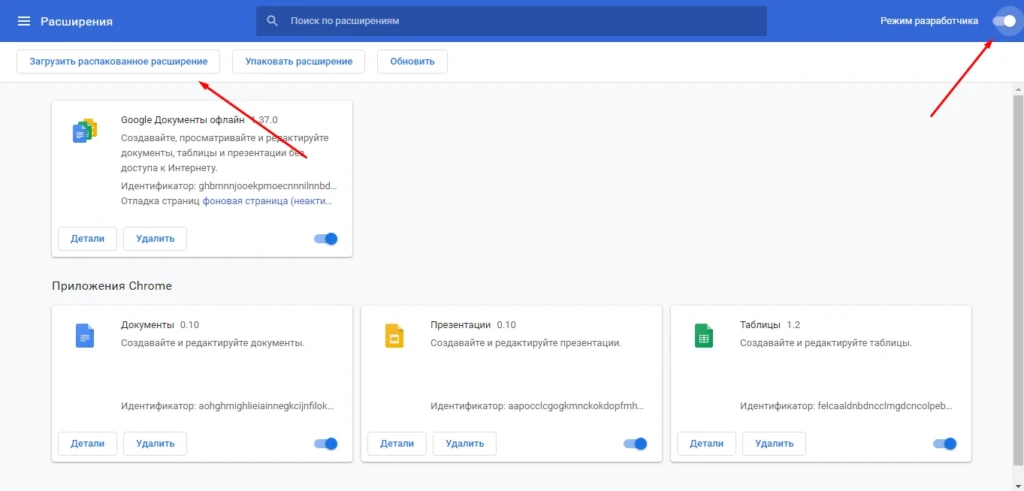Open Детали for Таблицы app
This screenshot has width=1024, height=491.
point(707,444)
